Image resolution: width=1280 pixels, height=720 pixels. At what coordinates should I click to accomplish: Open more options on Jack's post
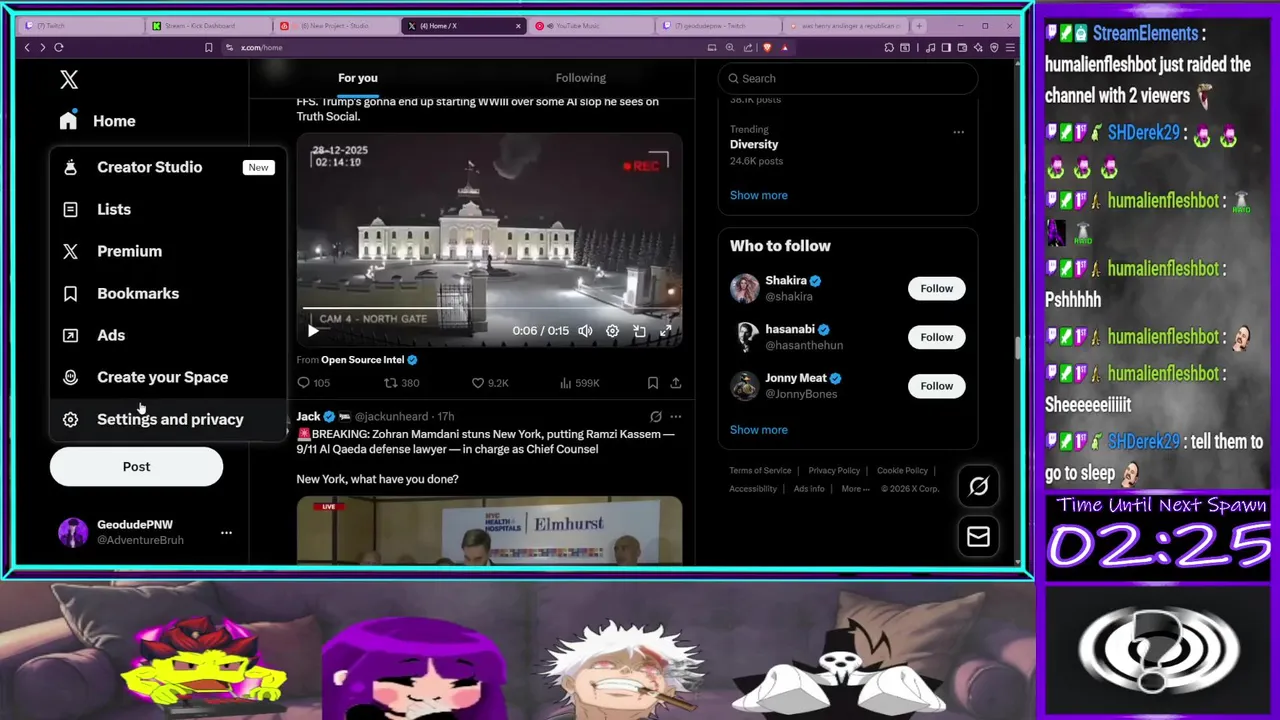click(676, 416)
